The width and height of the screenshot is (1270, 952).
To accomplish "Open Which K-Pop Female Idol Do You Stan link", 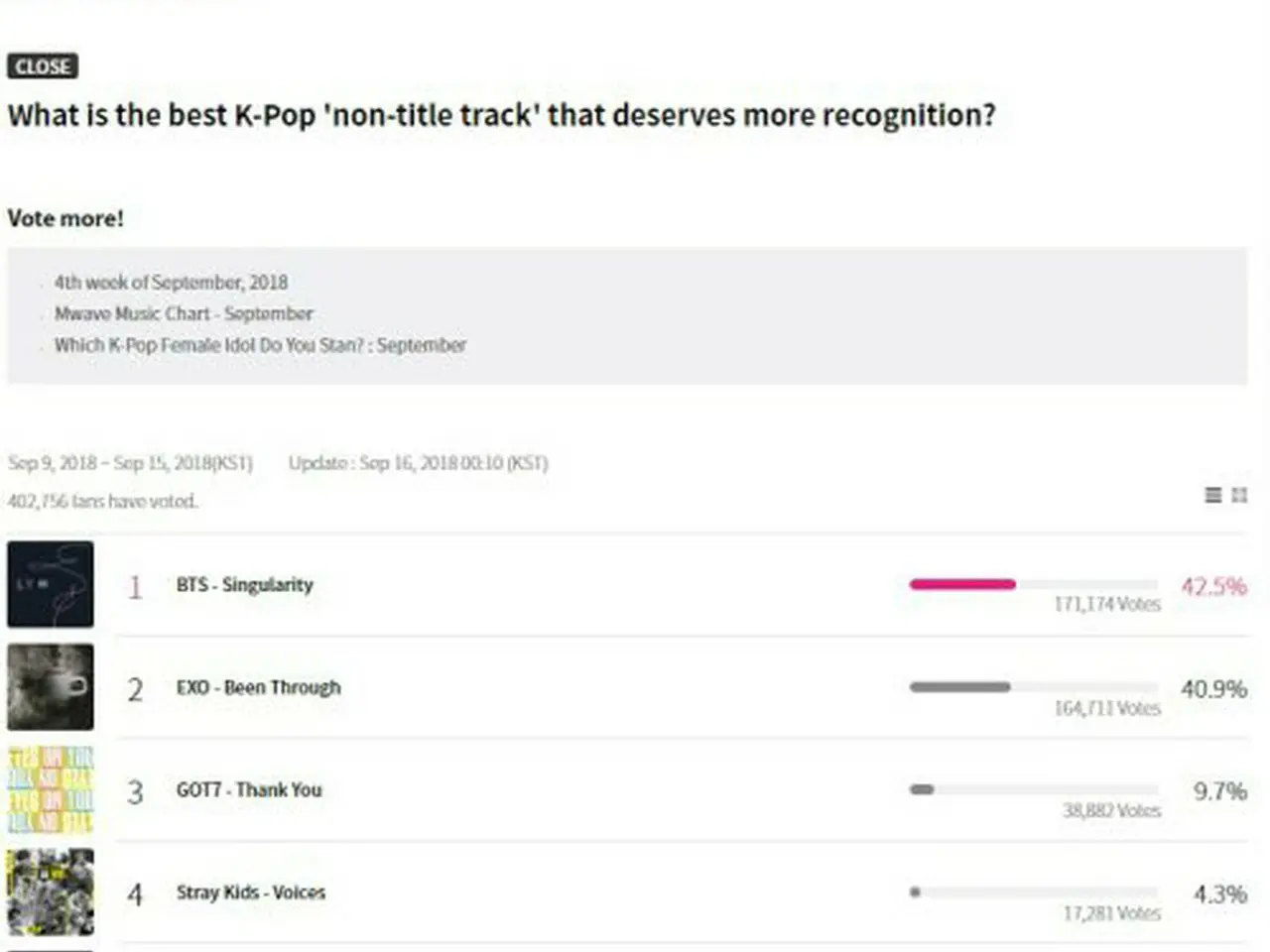I will point(260,345).
